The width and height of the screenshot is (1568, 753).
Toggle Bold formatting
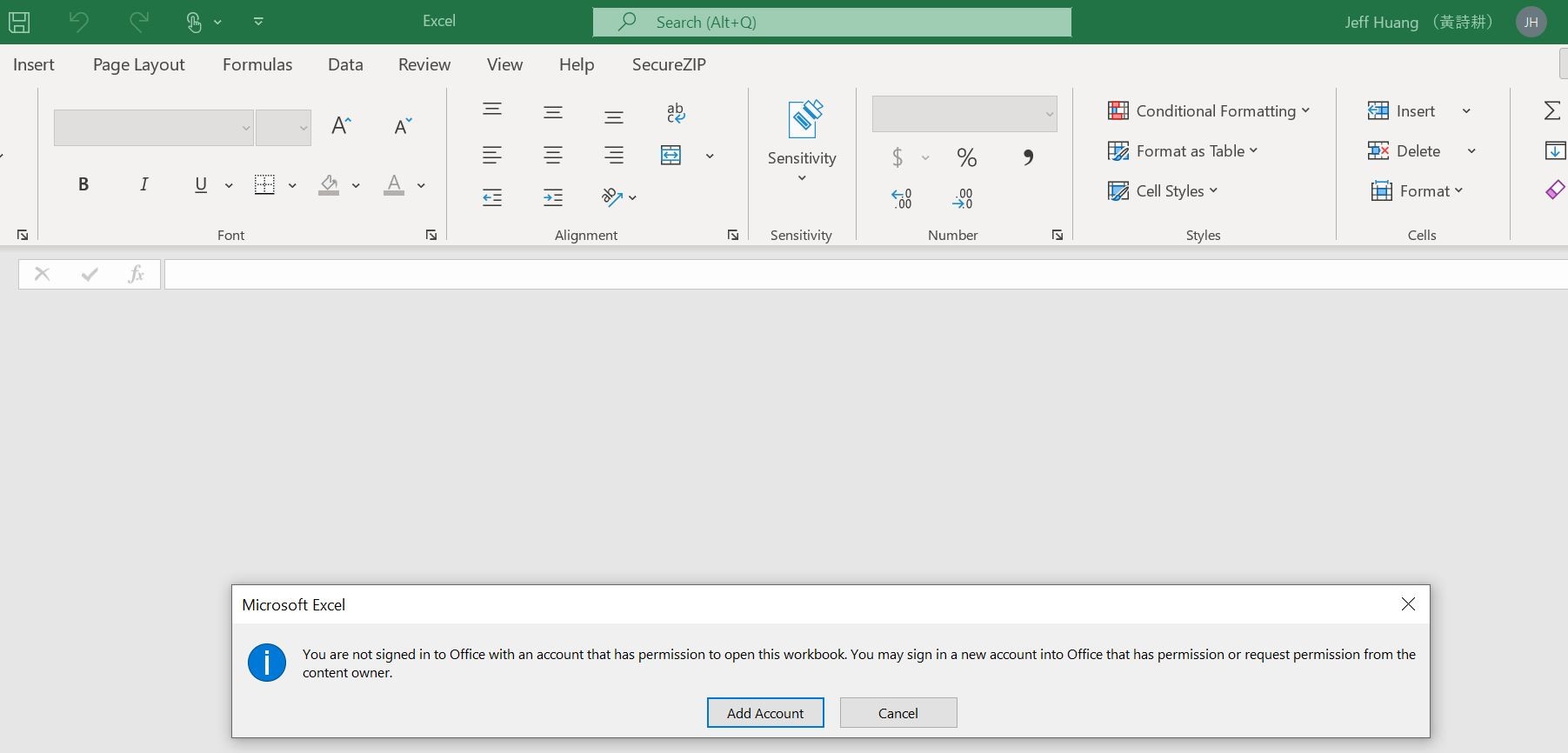tap(83, 184)
